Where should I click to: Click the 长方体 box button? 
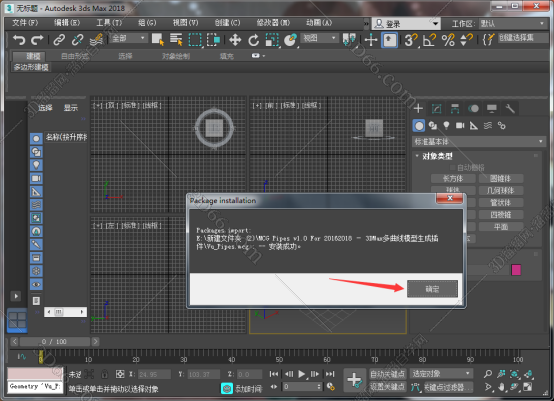453,178
